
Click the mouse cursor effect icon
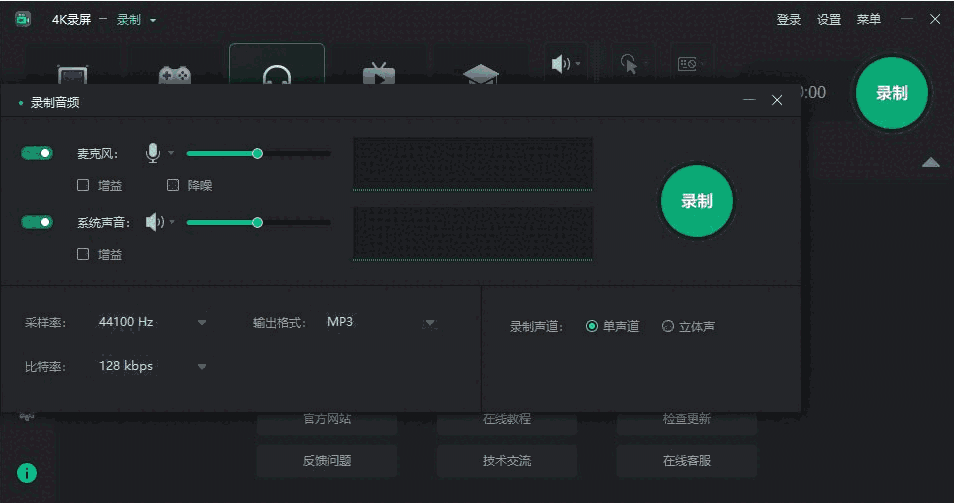pos(629,64)
